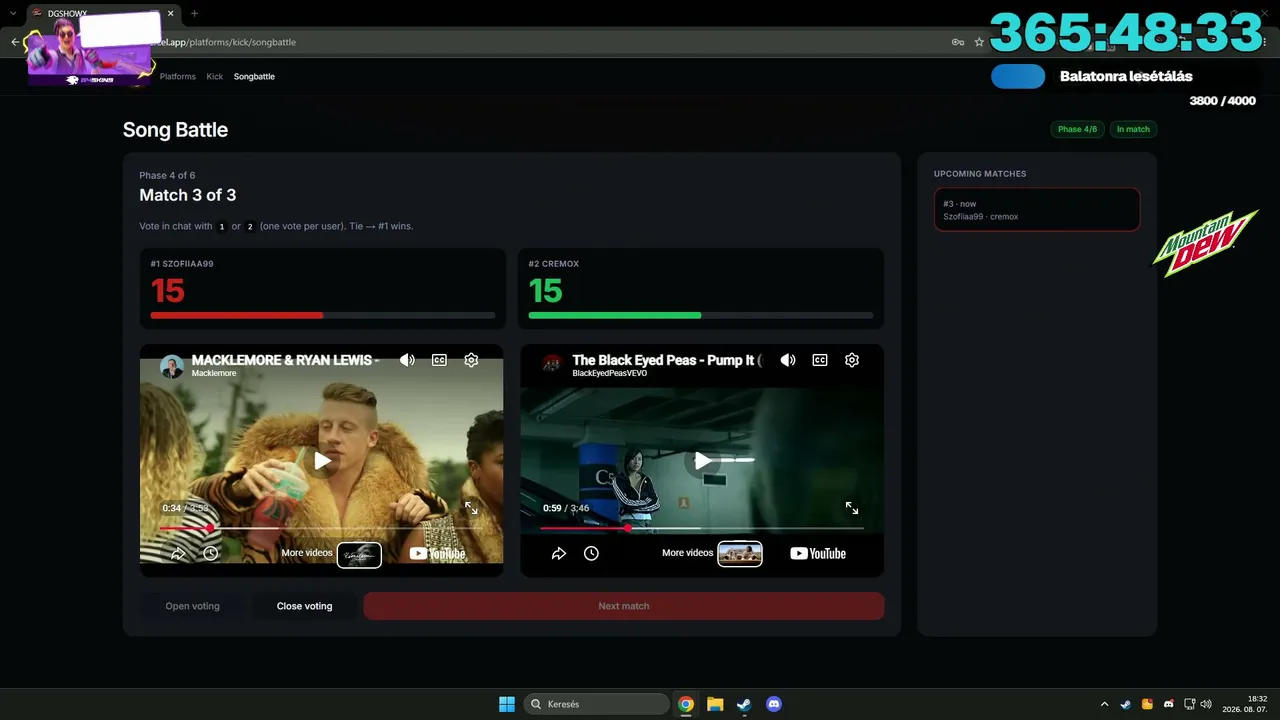Open settings gear on the Black Eyed Peas video
This screenshot has height=720, width=1280.
click(x=852, y=360)
